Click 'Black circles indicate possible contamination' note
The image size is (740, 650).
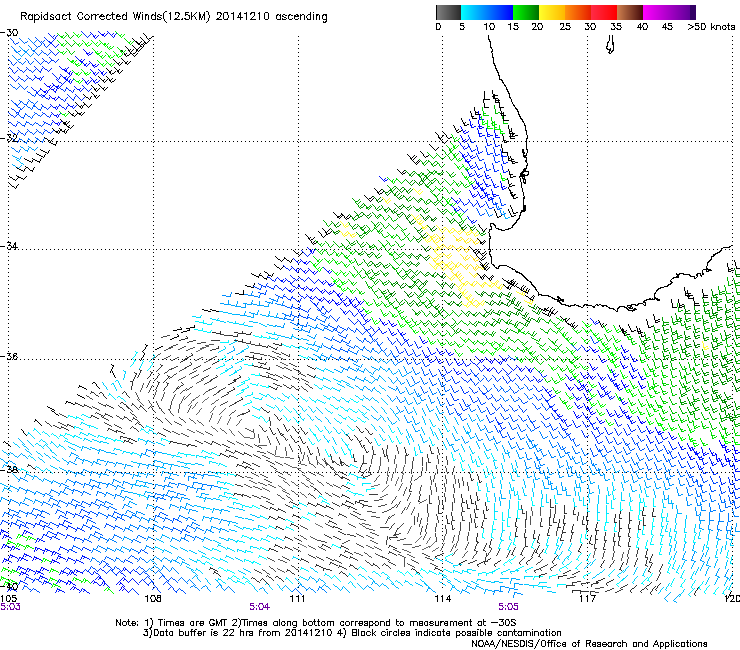coord(456,633)
